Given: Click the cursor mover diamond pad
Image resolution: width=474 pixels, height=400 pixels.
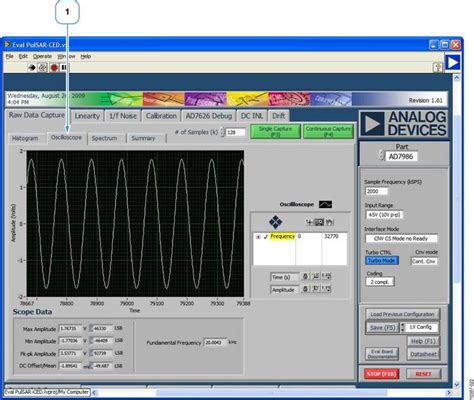Looking at the screenshot, I should (x=275, y=222).
